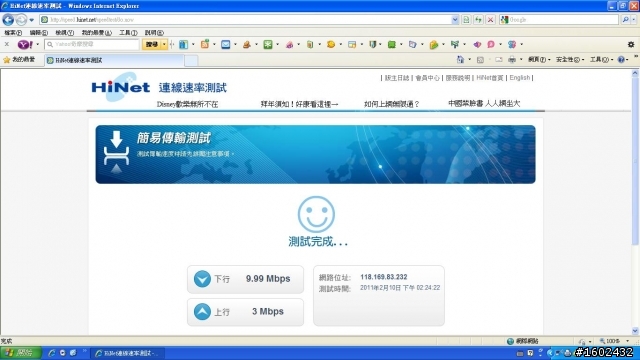Viewport: 640px width, 360px height.
Task: Open Yahoo toolbar settings gear
Action: pyautogui.click(x=631, y=44)
